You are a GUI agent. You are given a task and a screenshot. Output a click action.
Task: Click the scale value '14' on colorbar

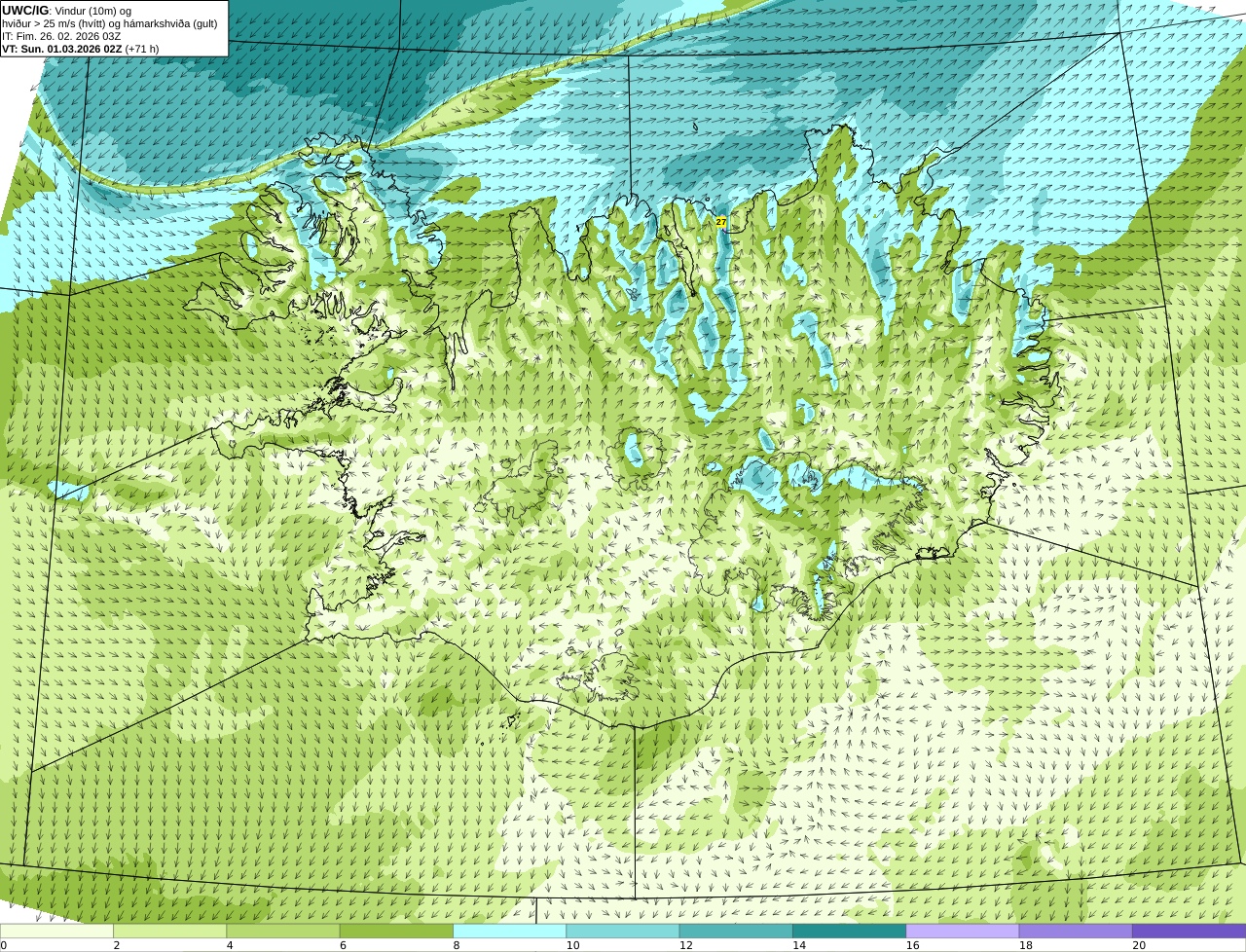799,945
